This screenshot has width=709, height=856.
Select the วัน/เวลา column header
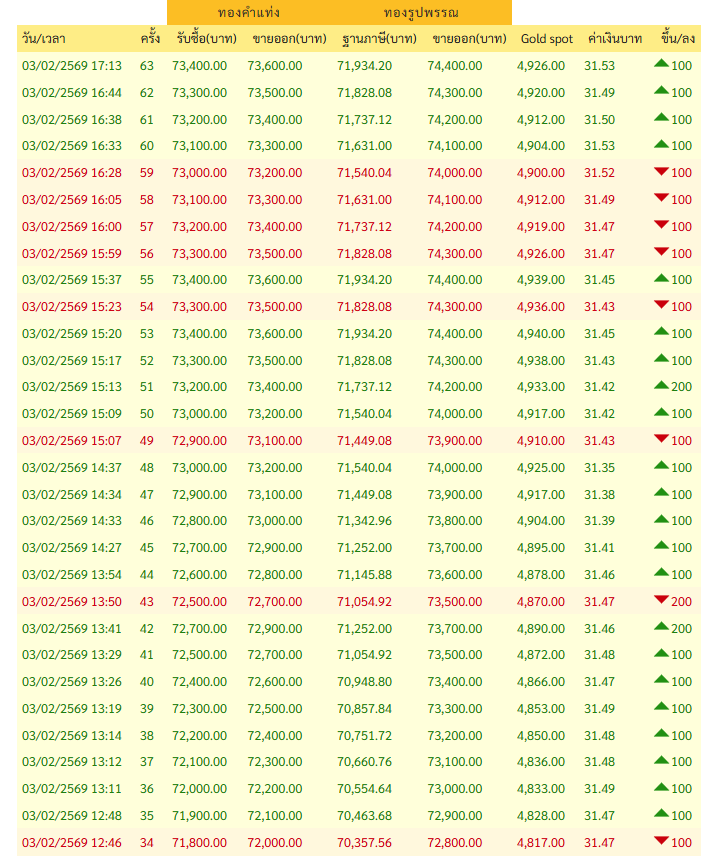(44, 39)
